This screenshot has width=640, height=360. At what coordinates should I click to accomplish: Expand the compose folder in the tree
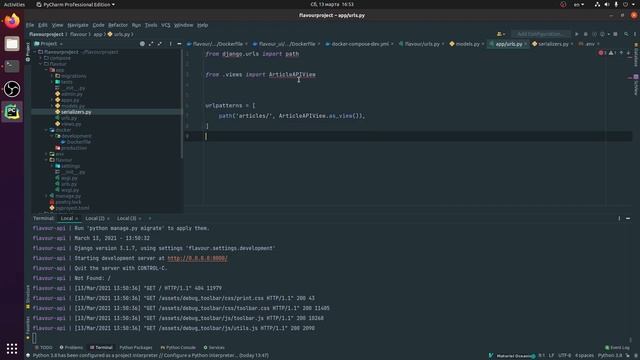[x=41, y=58]
